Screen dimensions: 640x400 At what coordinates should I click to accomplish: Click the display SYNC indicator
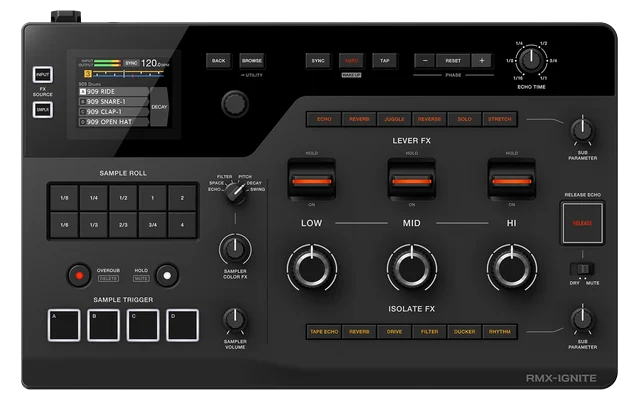131,63
